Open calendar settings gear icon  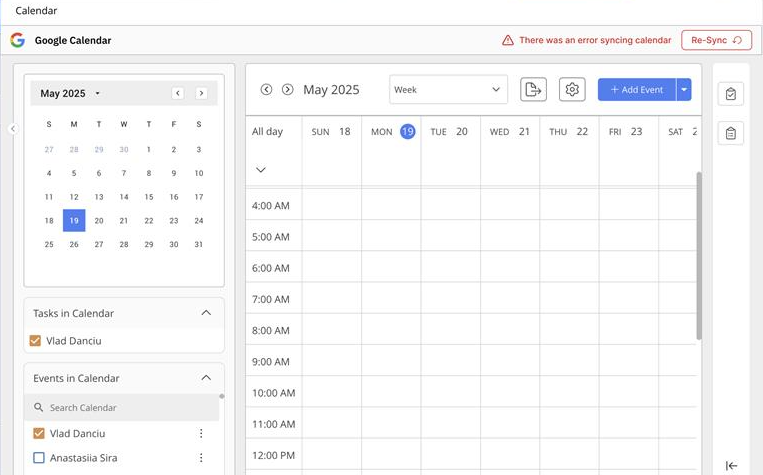coord(572,90)
